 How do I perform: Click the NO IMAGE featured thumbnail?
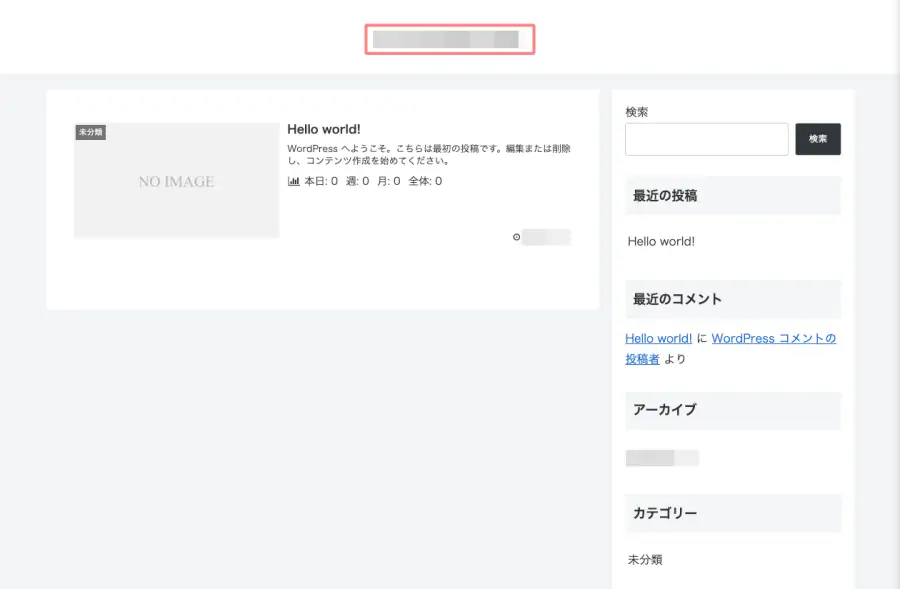click(x=176, y=181)
